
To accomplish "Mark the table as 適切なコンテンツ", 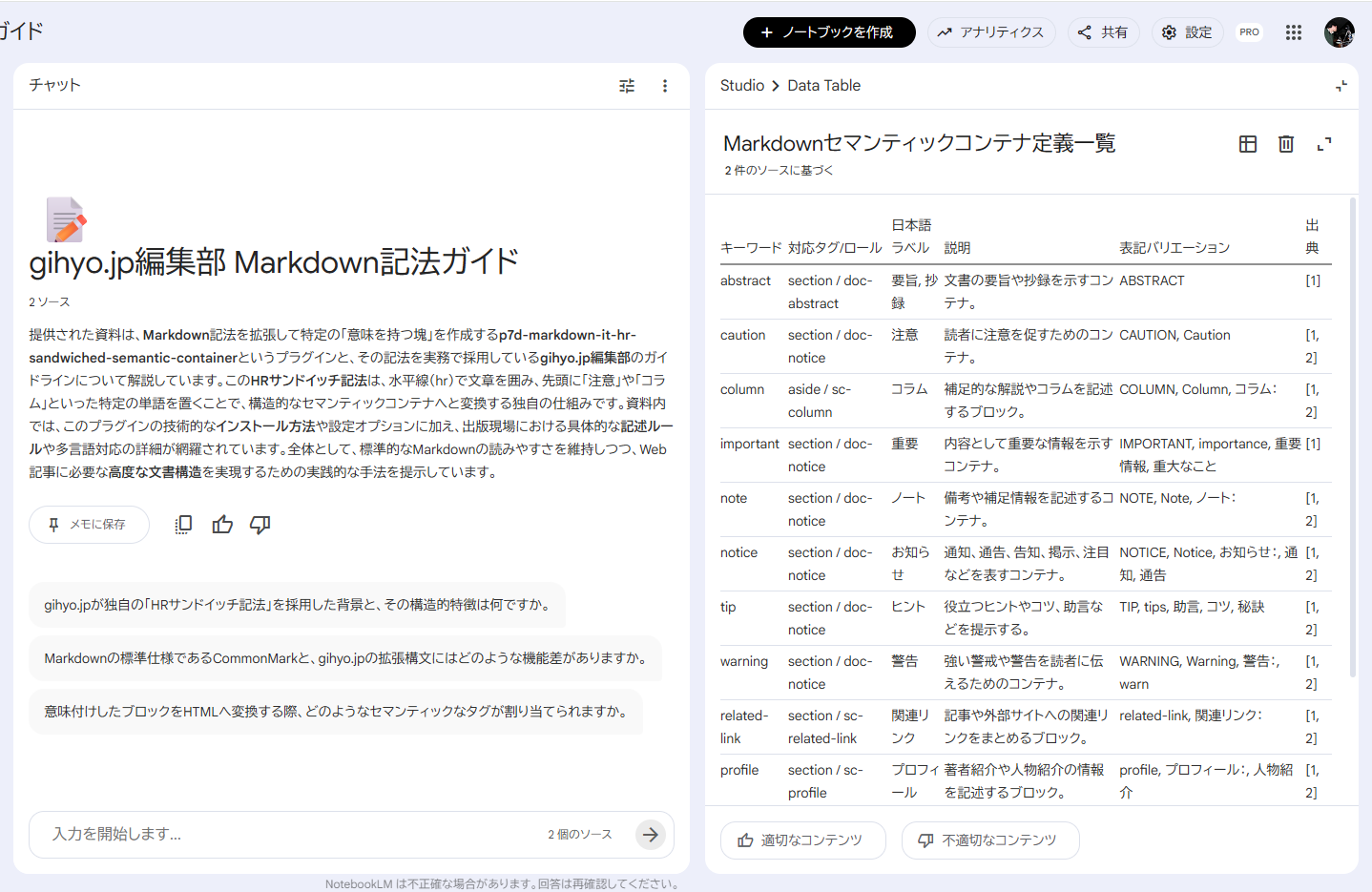I will click(801, 840).
